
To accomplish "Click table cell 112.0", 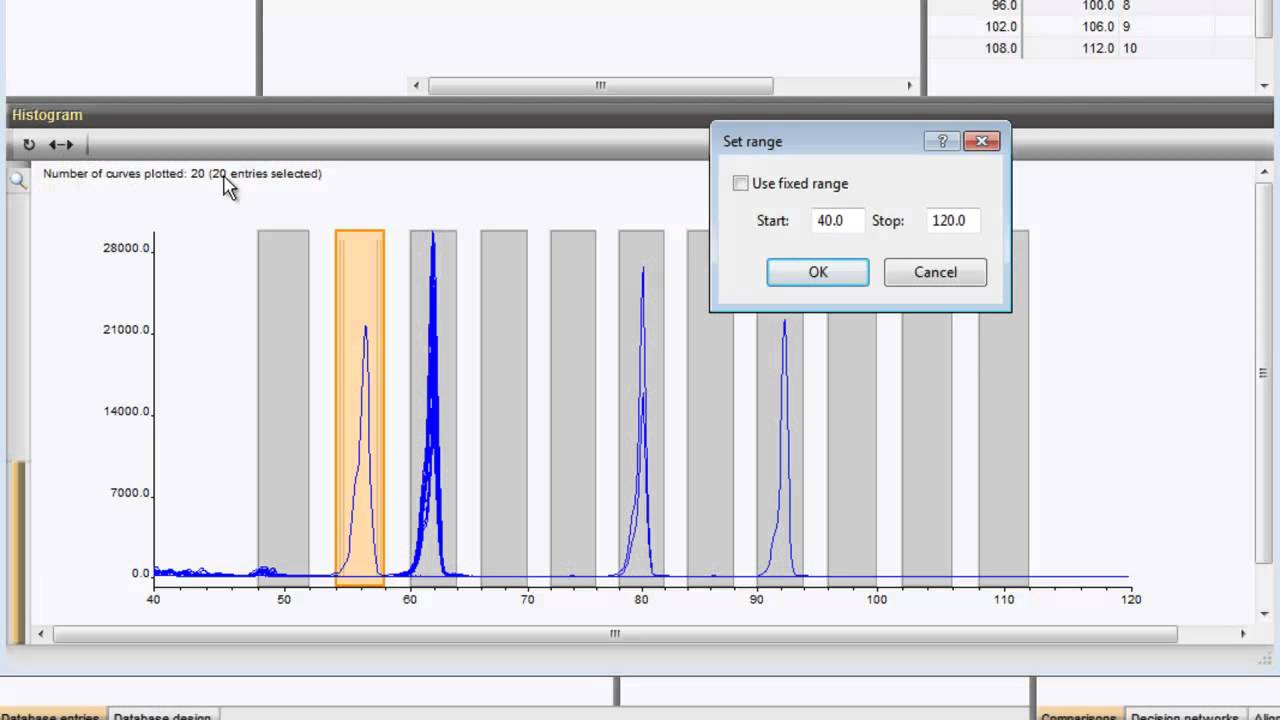I will tap(1097, 48).
